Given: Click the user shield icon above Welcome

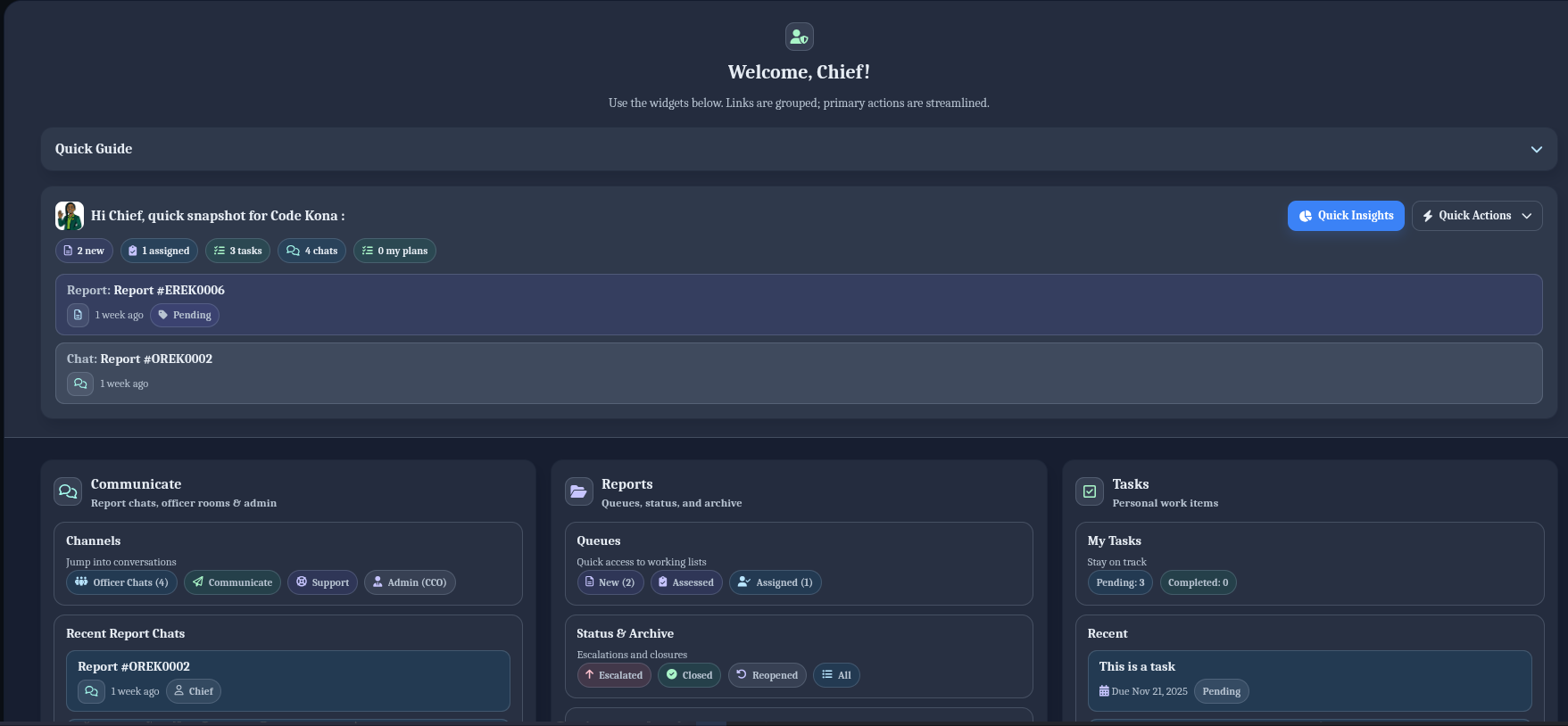Looking at the screenshot, I should [799, 37].
